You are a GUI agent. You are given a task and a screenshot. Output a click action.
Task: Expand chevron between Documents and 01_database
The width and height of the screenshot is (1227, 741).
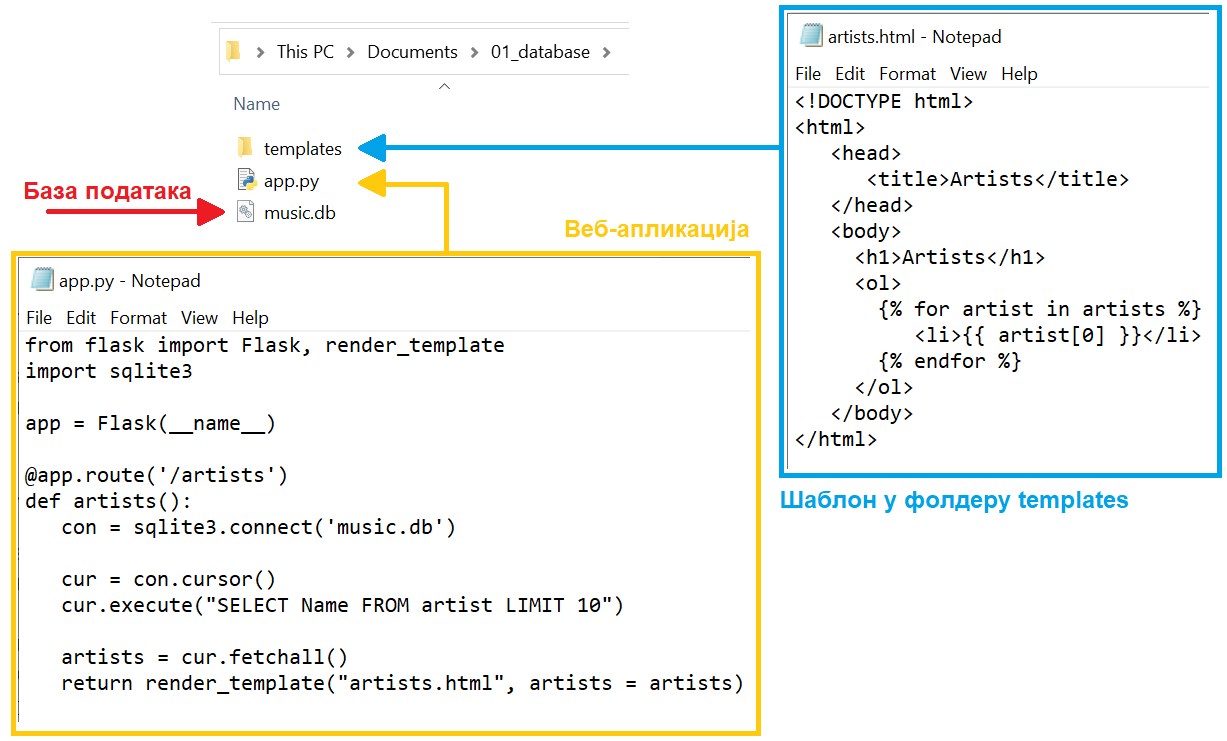click(x=474, y=52)
